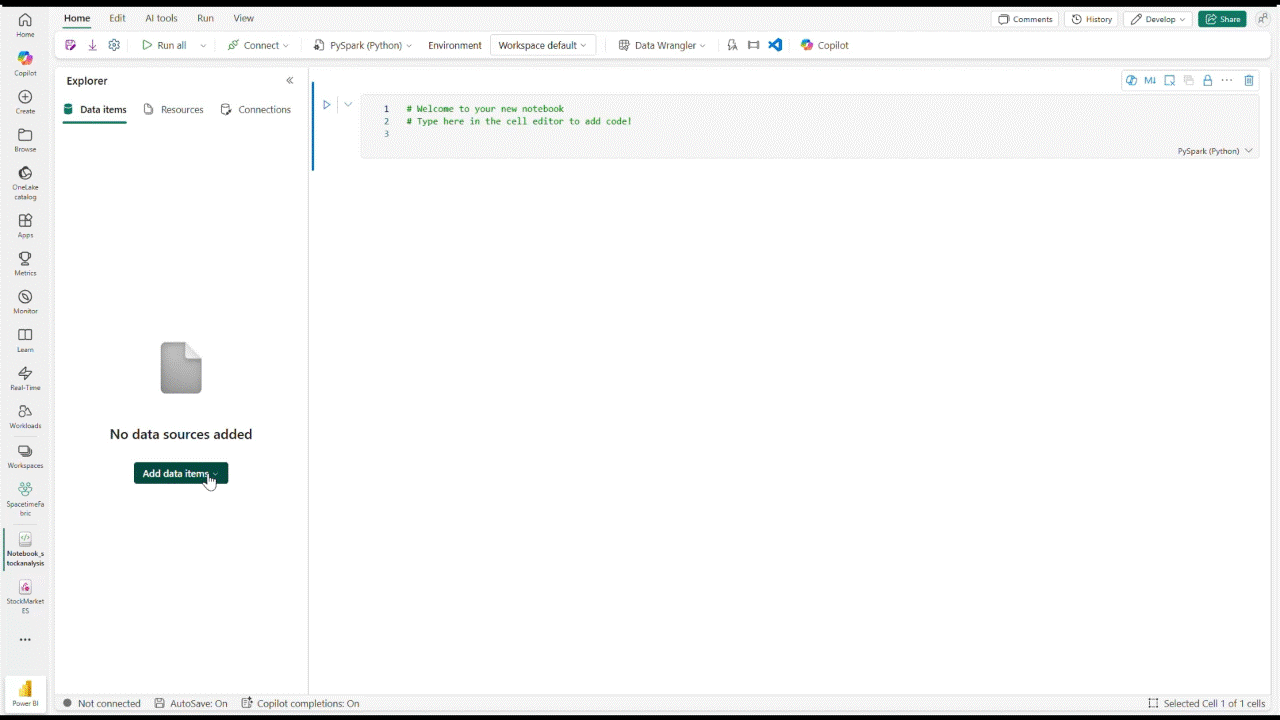Viewport: 1280px width, 720px height.
Task: Open Workspaces from the left sidebar
Action: (25, 455)
